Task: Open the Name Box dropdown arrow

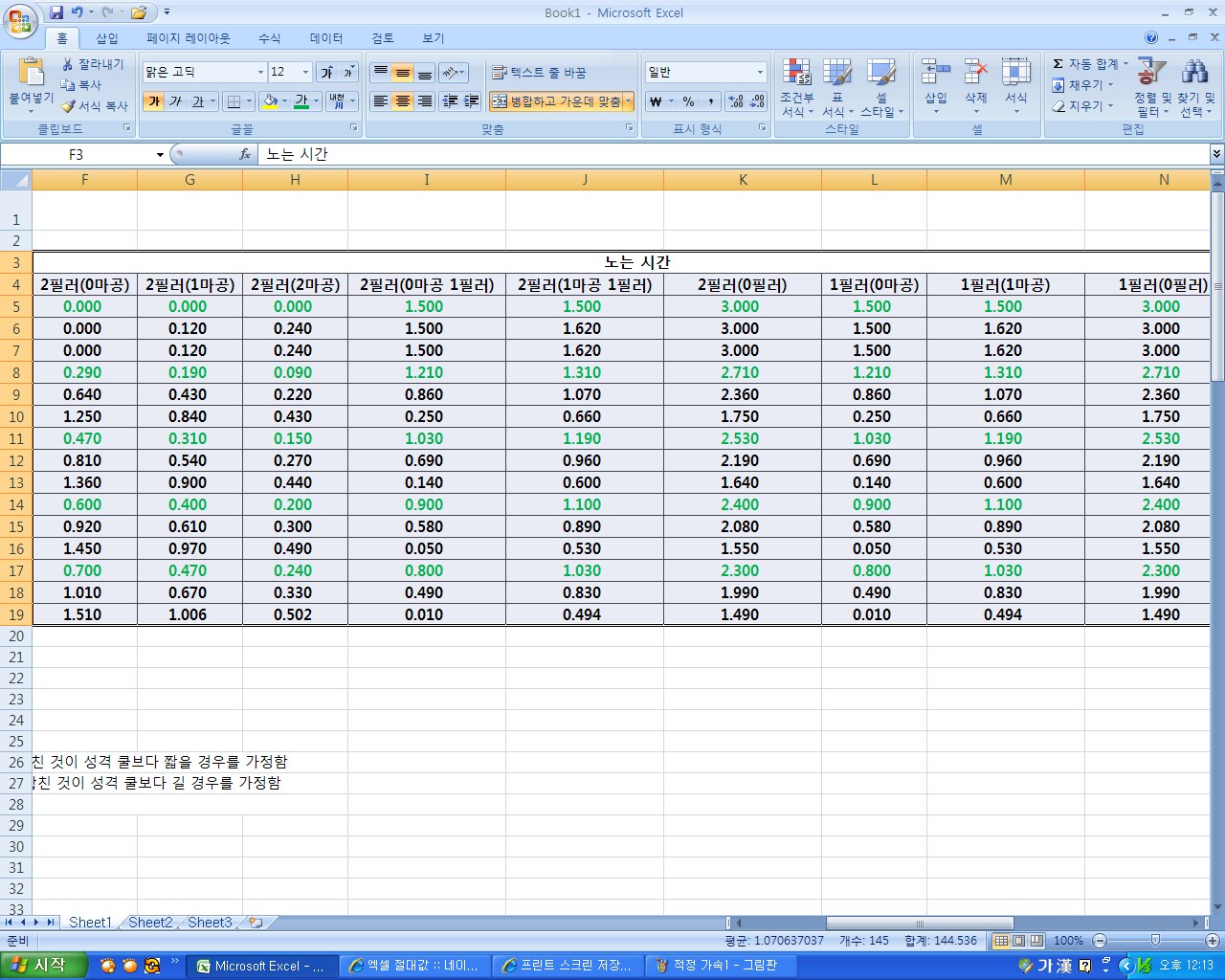Action: coord(160,155)
